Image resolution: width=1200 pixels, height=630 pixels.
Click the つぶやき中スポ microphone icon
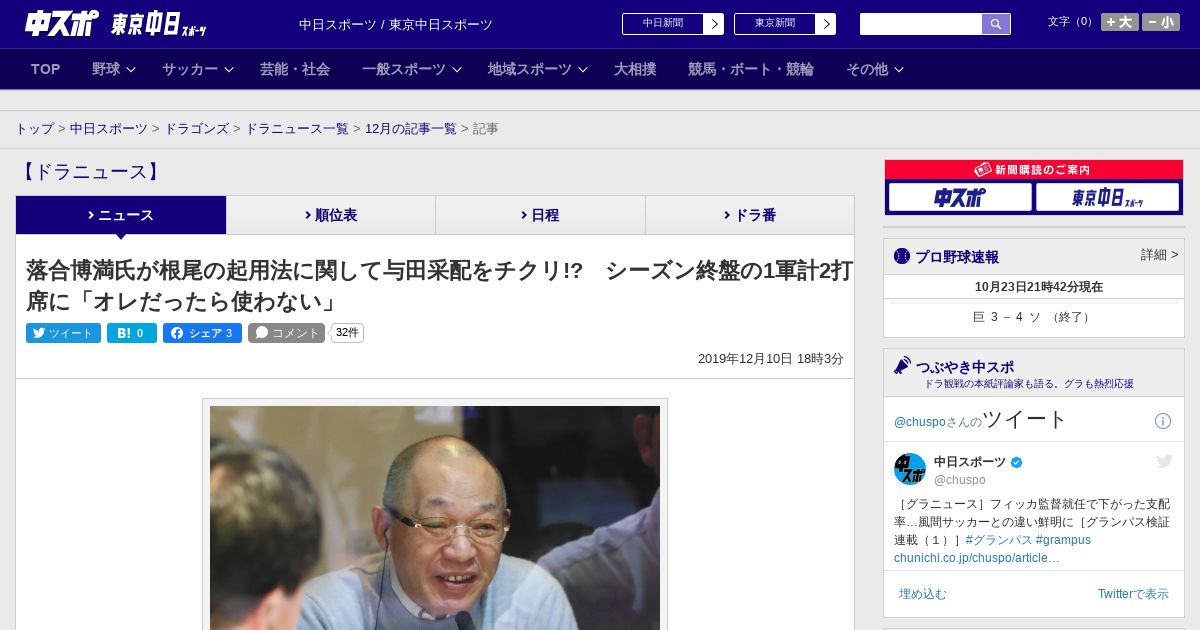pos(902,366)
